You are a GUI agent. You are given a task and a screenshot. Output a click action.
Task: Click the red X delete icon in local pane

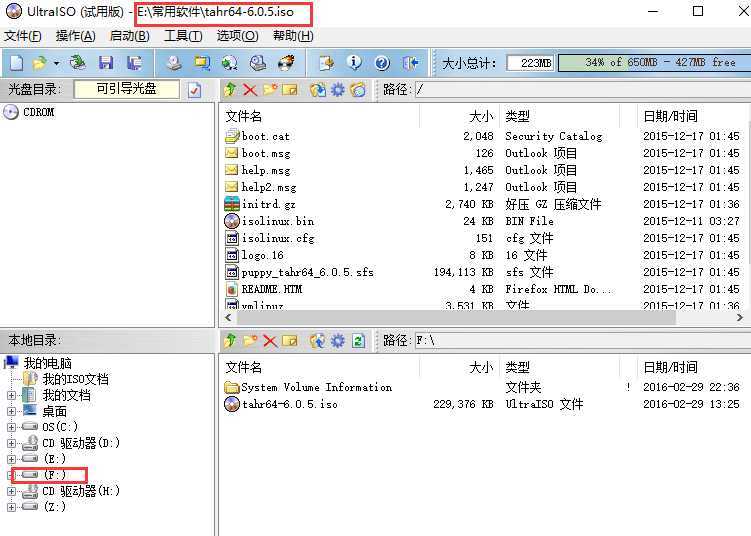270,341
